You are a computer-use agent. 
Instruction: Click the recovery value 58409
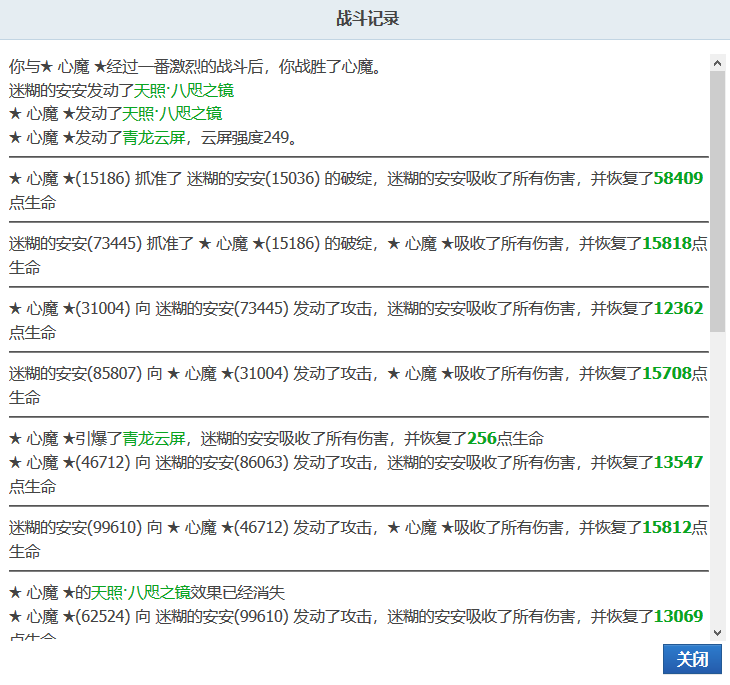(x=678, y=178)
